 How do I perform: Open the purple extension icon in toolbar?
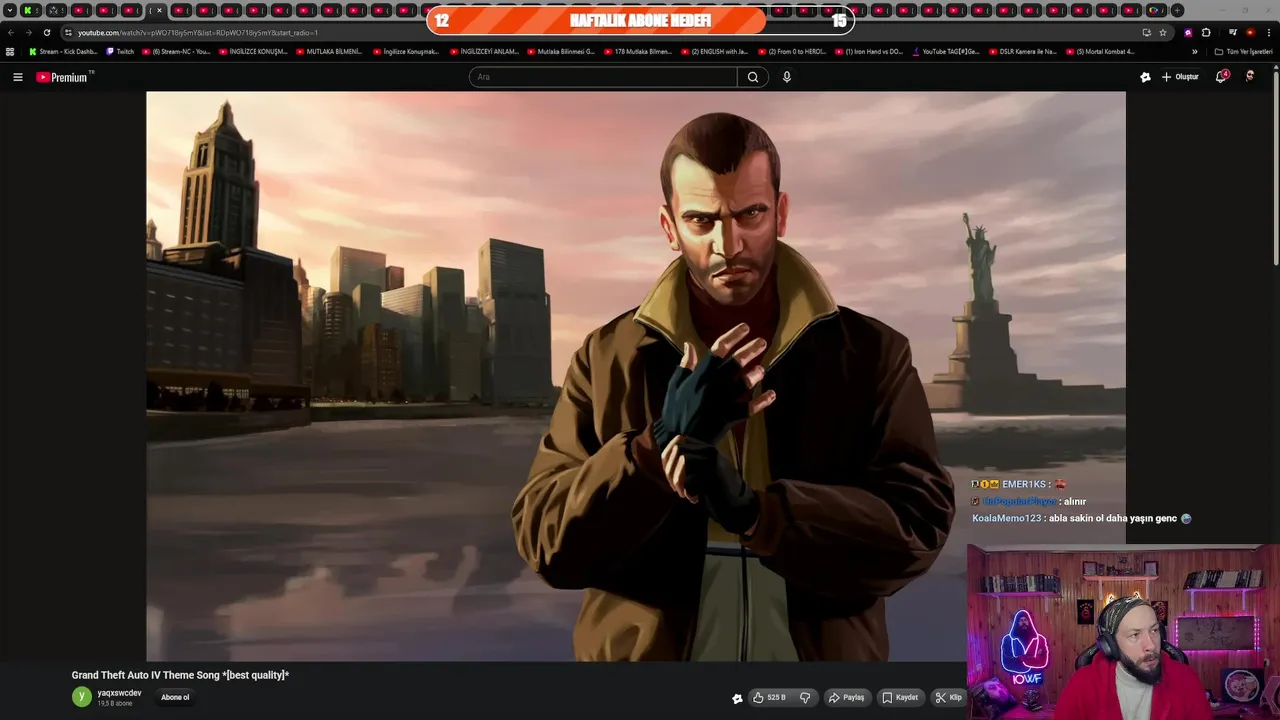tap(1188, 32)
